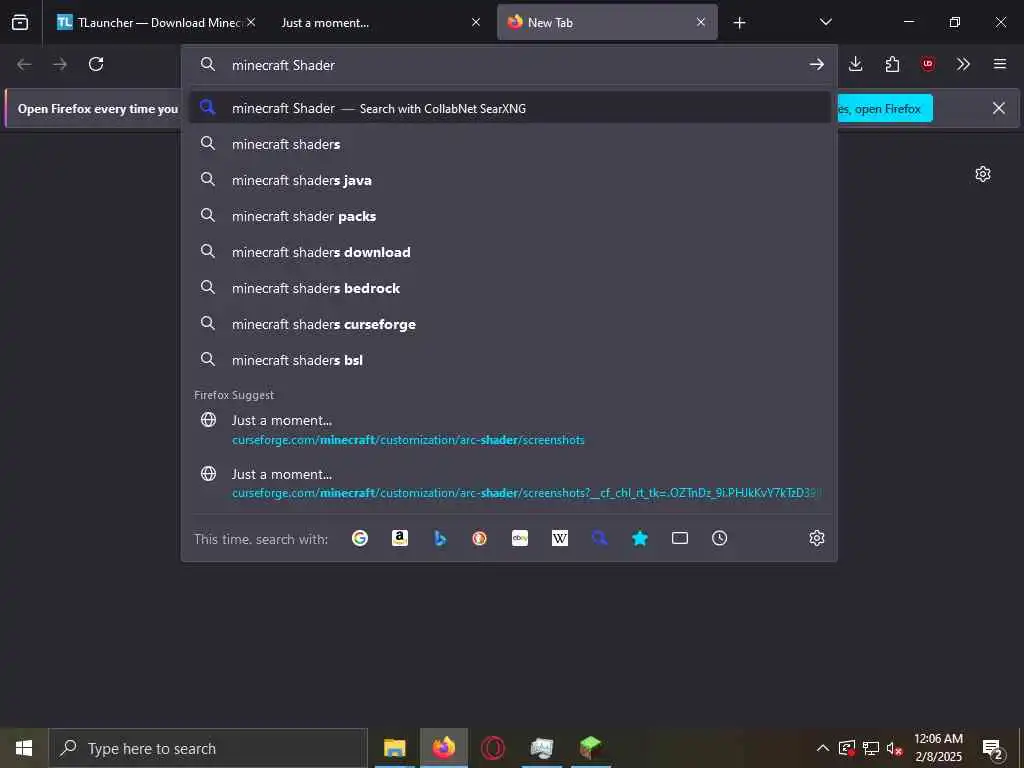Expand the list all tabs dropdown
The image size is (1024, 768).
[825, 22]
